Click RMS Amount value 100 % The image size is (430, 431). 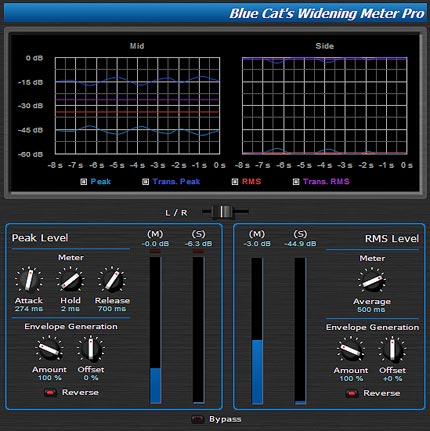[351, 379]
